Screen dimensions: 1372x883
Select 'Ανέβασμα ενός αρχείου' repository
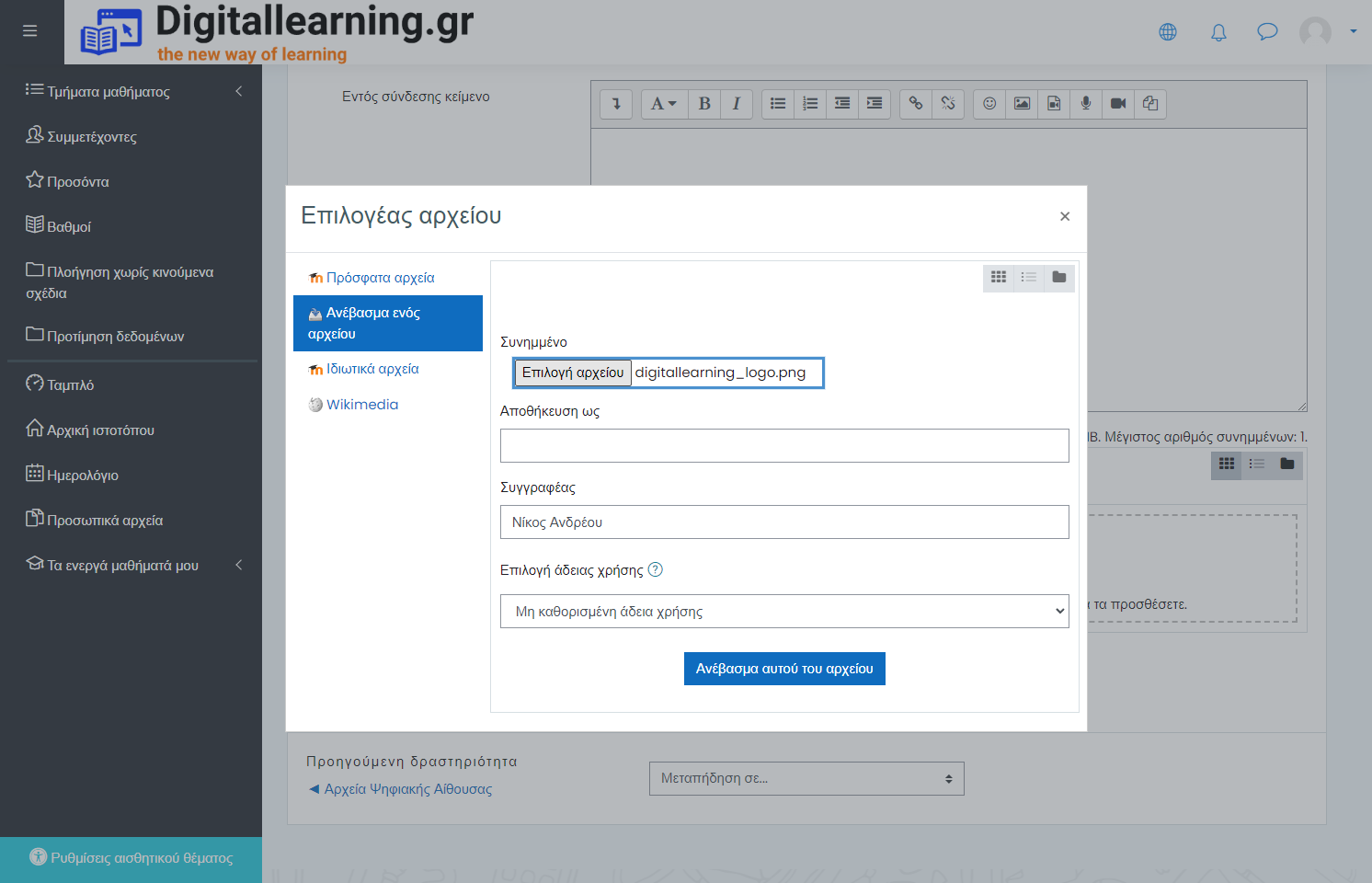pos(388,323)
